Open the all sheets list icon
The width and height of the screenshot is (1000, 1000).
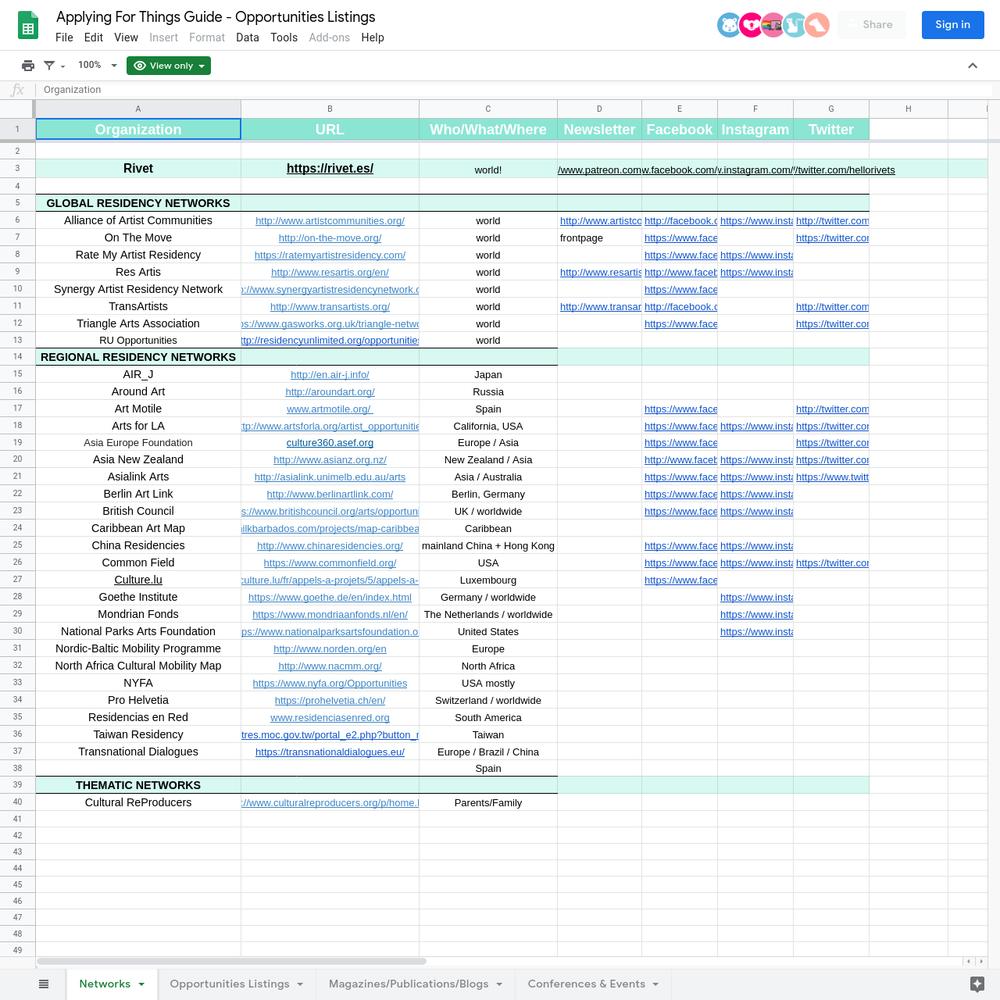[43, 984]
